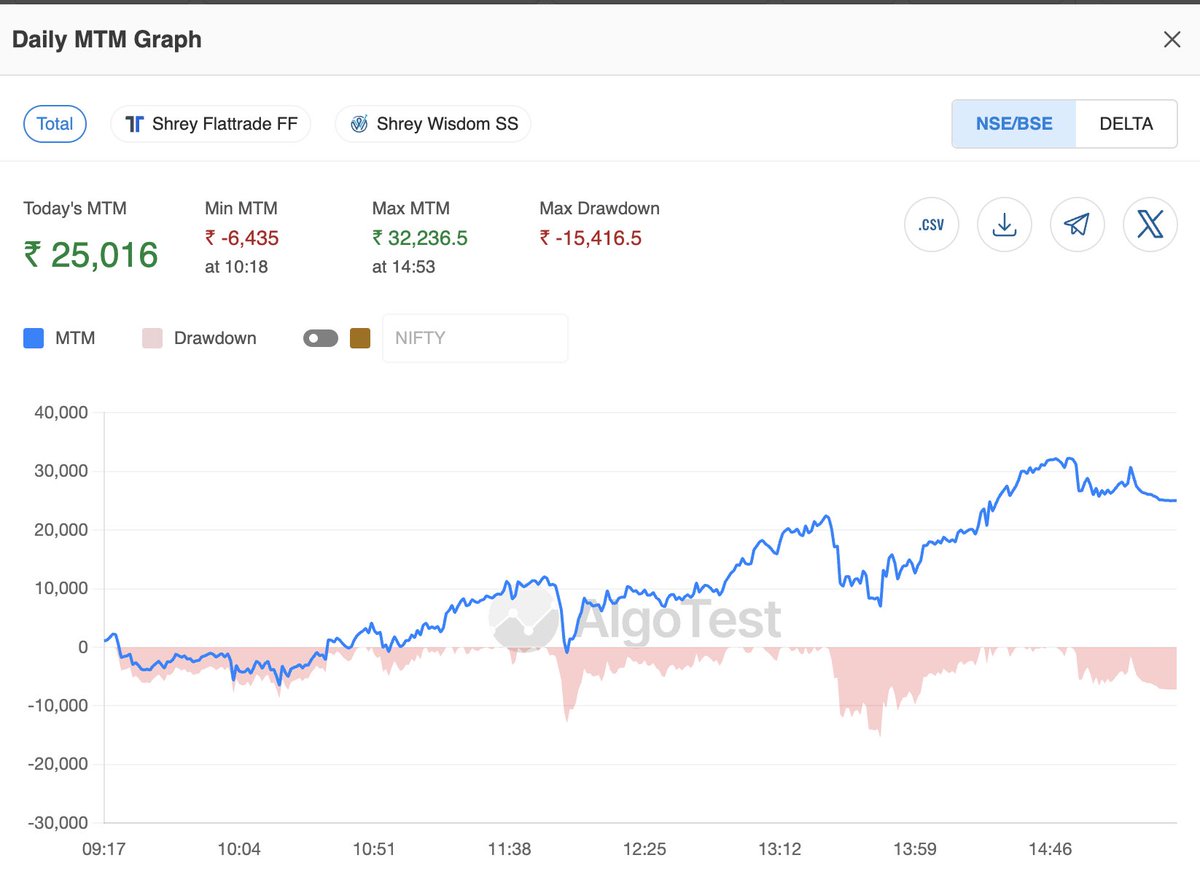Screen dimensions: 1200x882
Task: Click the 11:38 x-axis label
Action: (509, 849)
